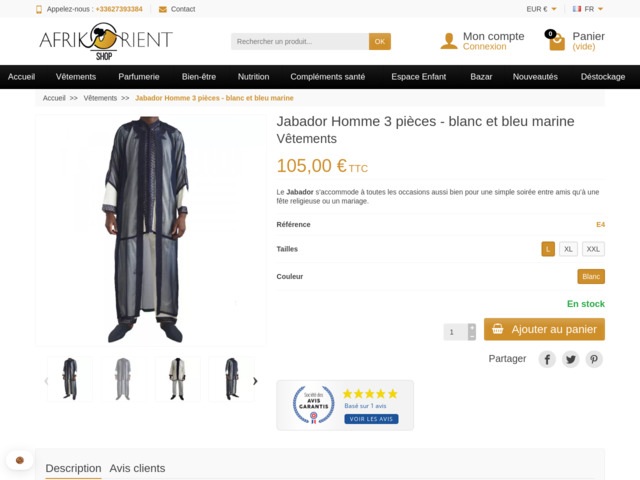
Task: Show next product thumbnails arrow
Action: point(255,380)
